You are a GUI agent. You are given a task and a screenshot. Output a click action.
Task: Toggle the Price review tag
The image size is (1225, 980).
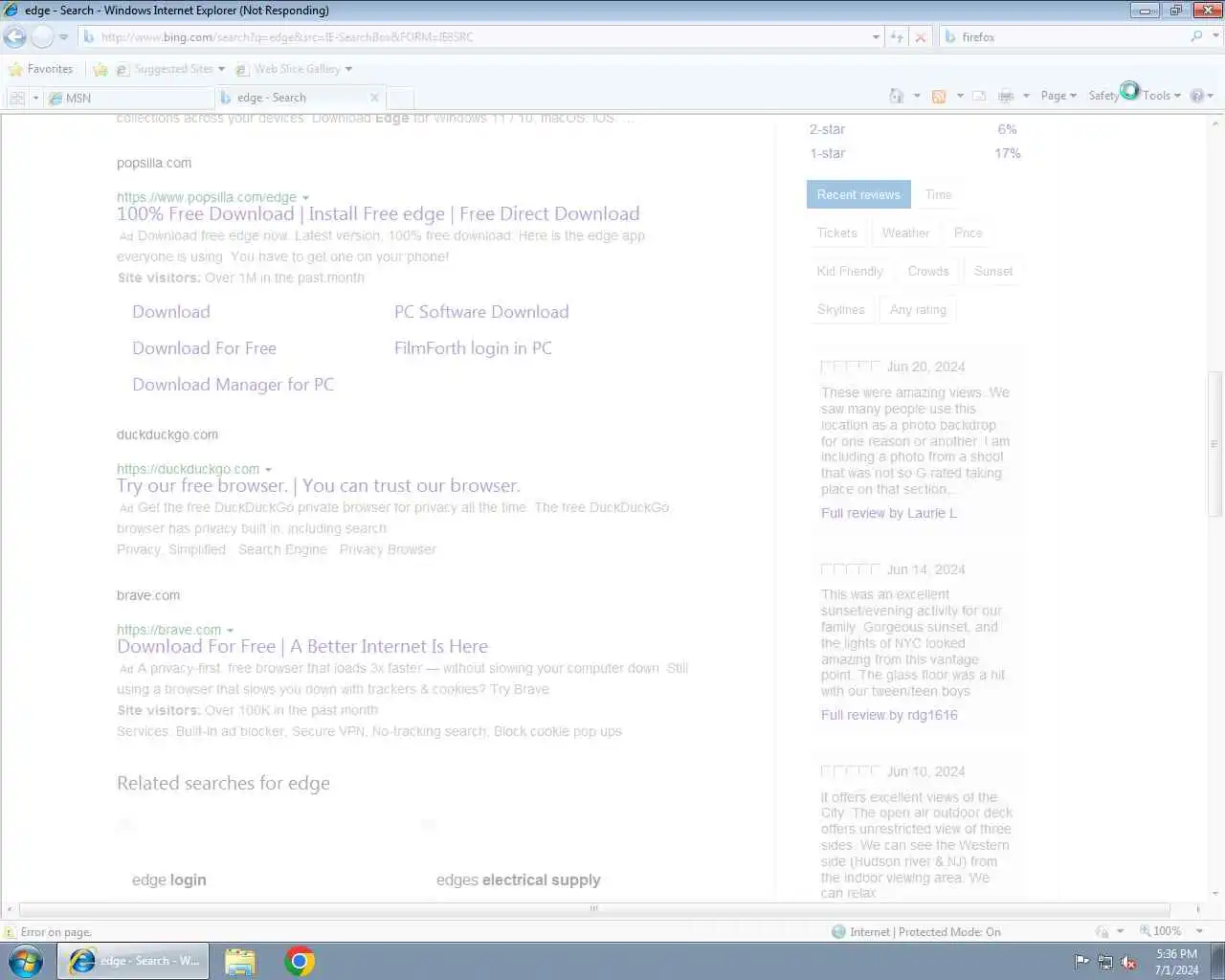click(x=968, y=233)
